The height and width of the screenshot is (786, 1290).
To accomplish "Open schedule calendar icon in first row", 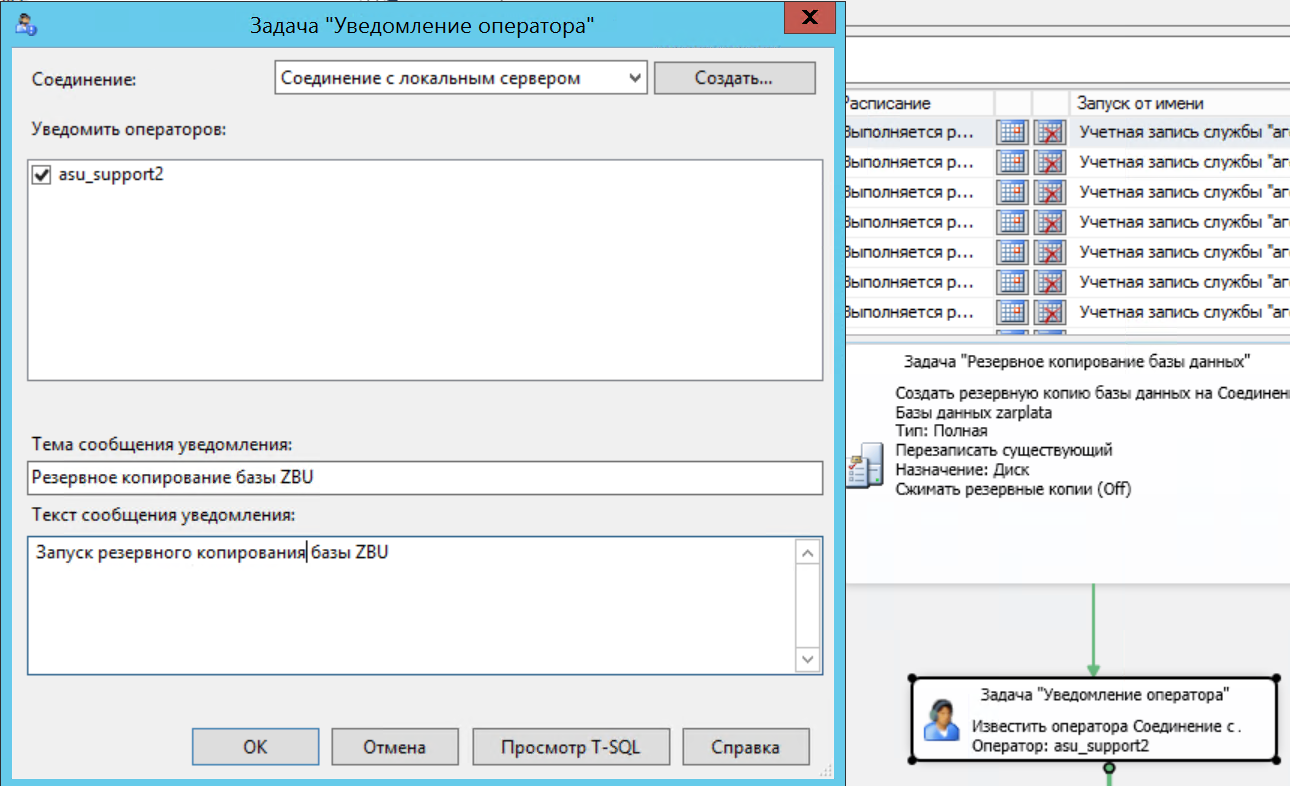I will click(1013, 132).
